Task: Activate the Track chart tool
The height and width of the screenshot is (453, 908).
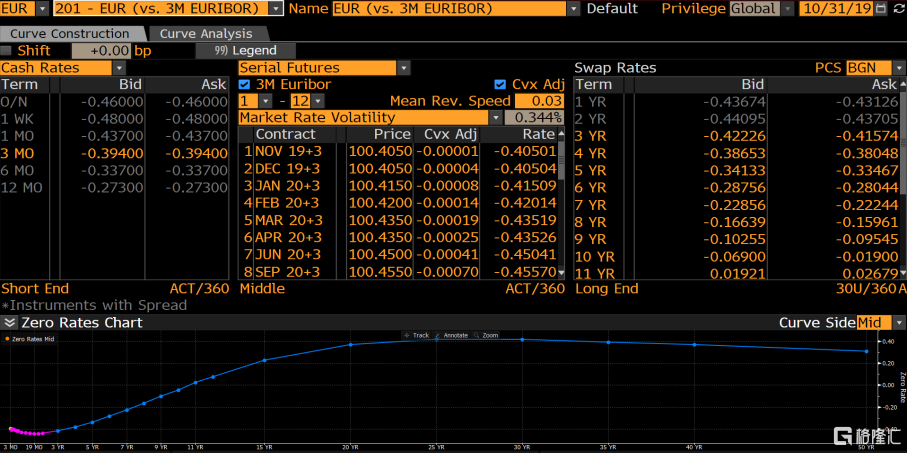Action: (x=416, y=335)
